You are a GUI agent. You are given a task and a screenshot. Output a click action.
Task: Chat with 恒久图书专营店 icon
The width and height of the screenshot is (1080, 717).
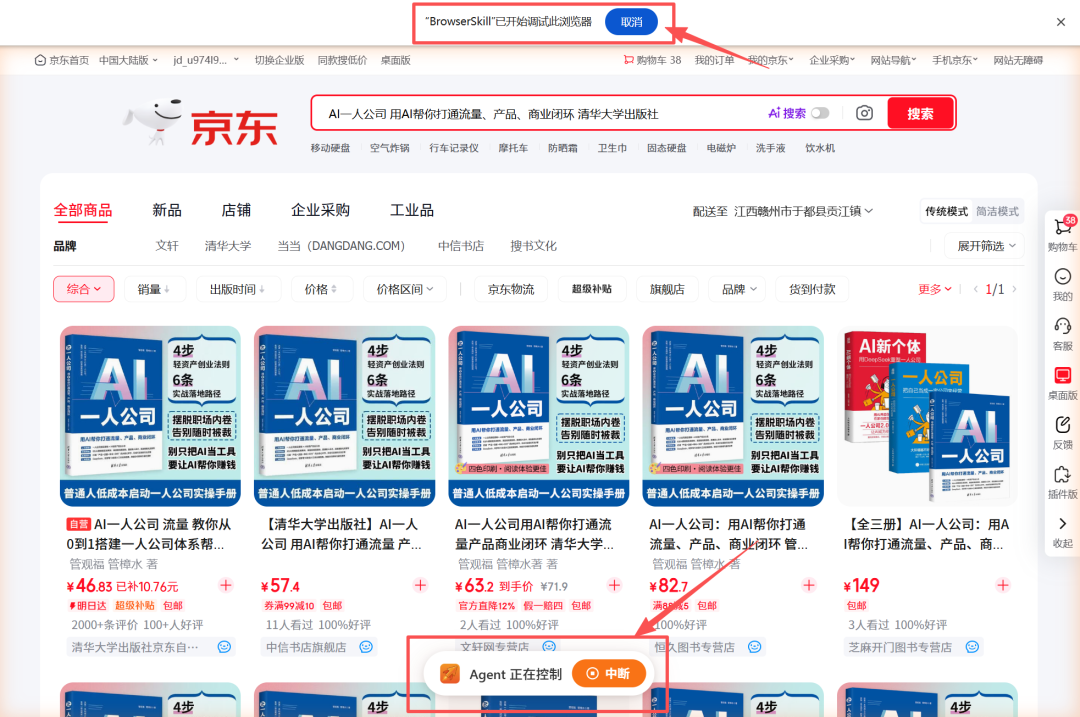(755, 647)
